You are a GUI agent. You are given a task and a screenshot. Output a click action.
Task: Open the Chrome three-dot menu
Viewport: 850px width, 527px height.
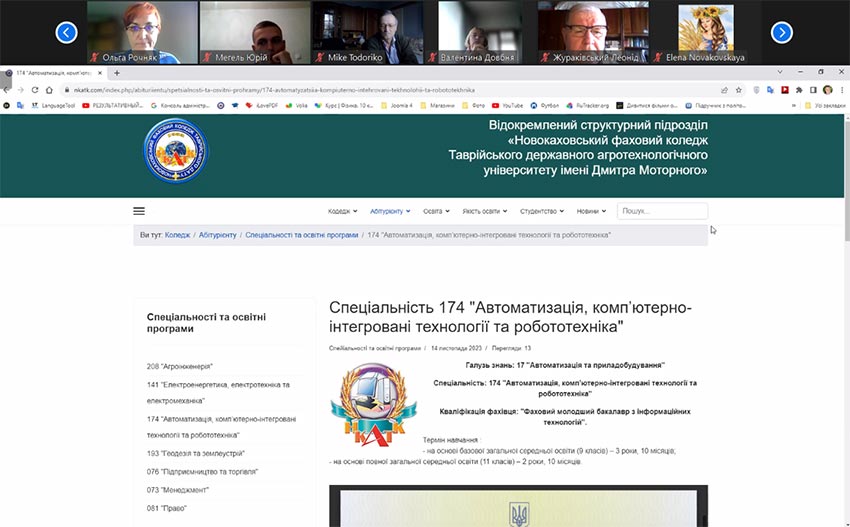point(840,90)
